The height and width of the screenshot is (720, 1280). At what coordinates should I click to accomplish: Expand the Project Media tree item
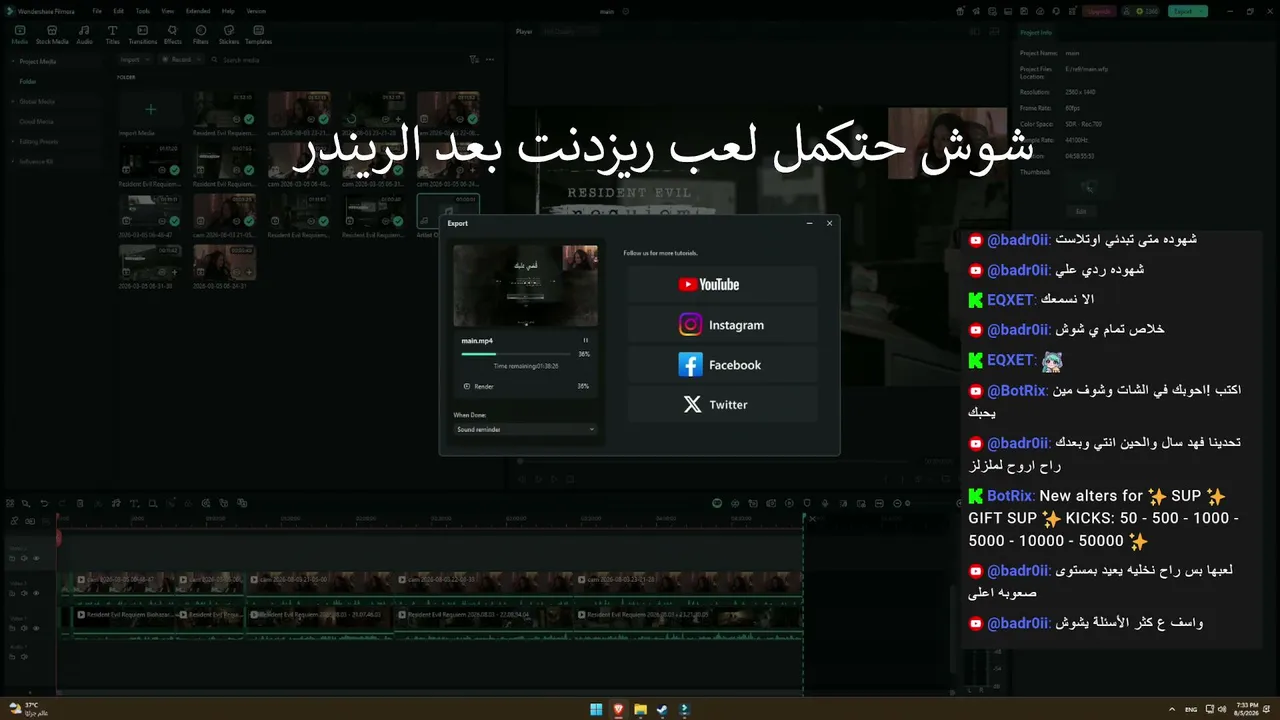[x=13, y=61]
